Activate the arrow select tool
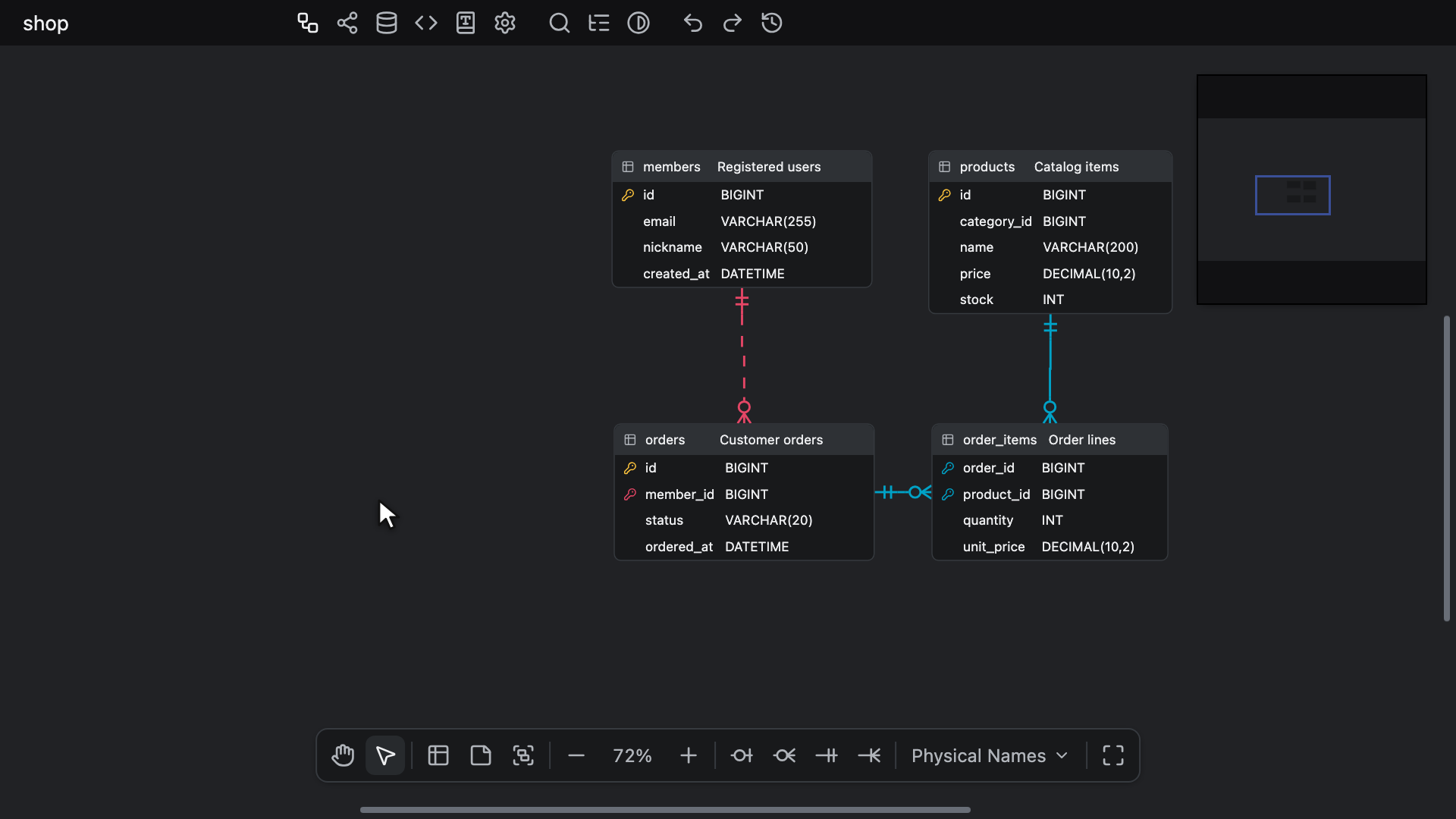Screen dimensions: 1456x819 point(385,755)
